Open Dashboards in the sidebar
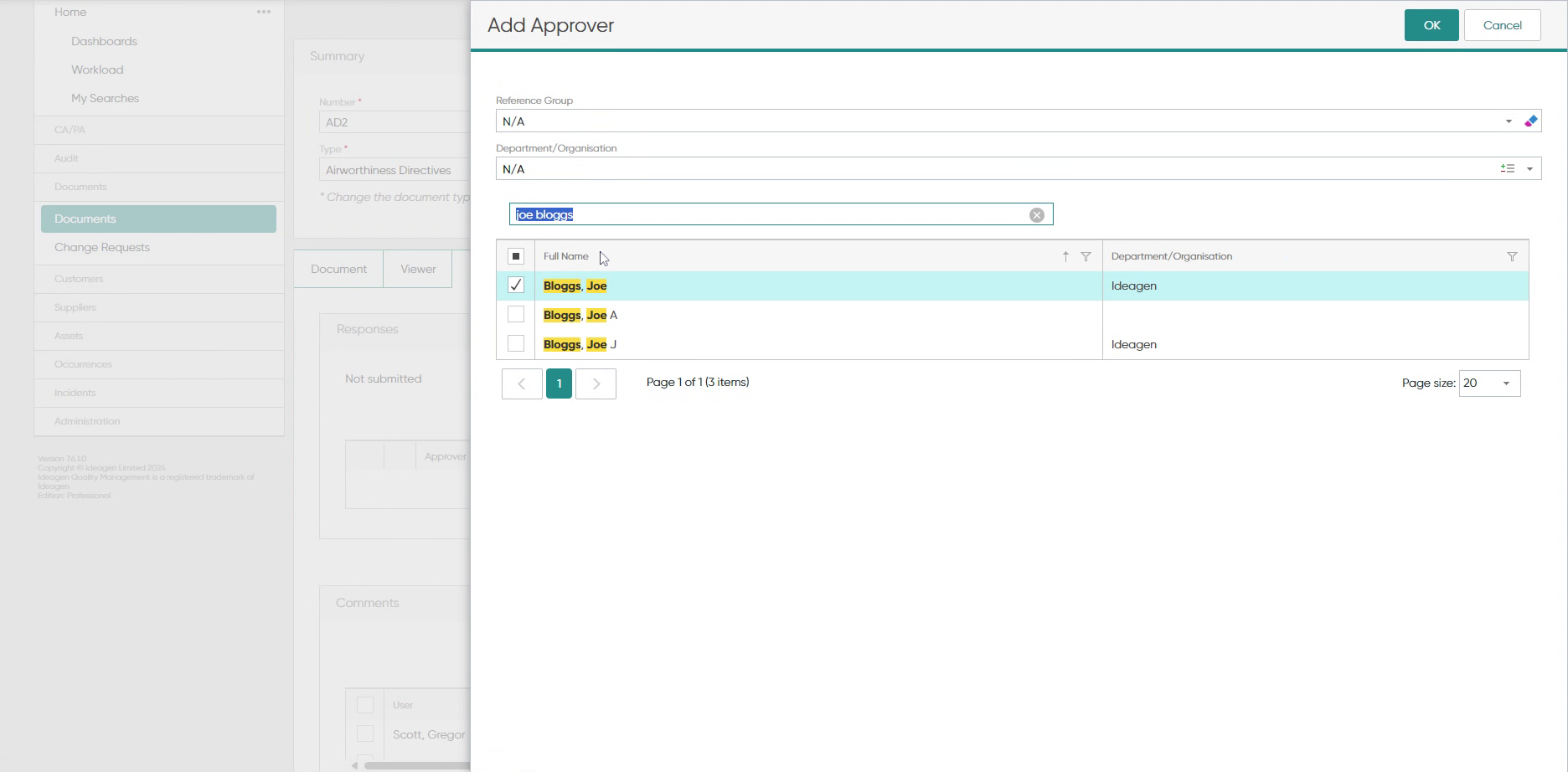The height and width of the screenshot is (772, 1568). [104, 41]
